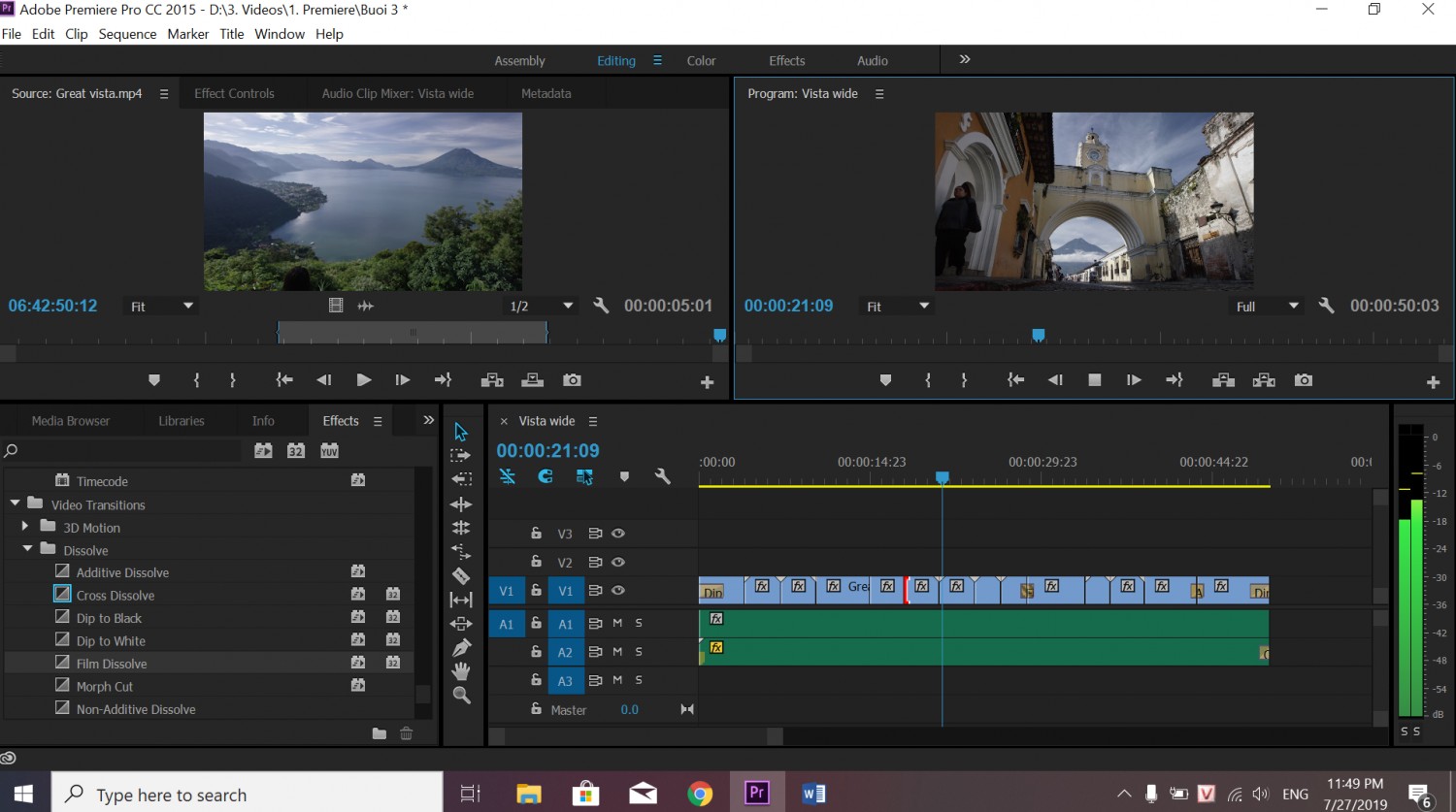Click Export Frame camera in Program monitor
The height and width of the screenshot is (812, 1456).
pyautogui.click(x=1304, y=380)
